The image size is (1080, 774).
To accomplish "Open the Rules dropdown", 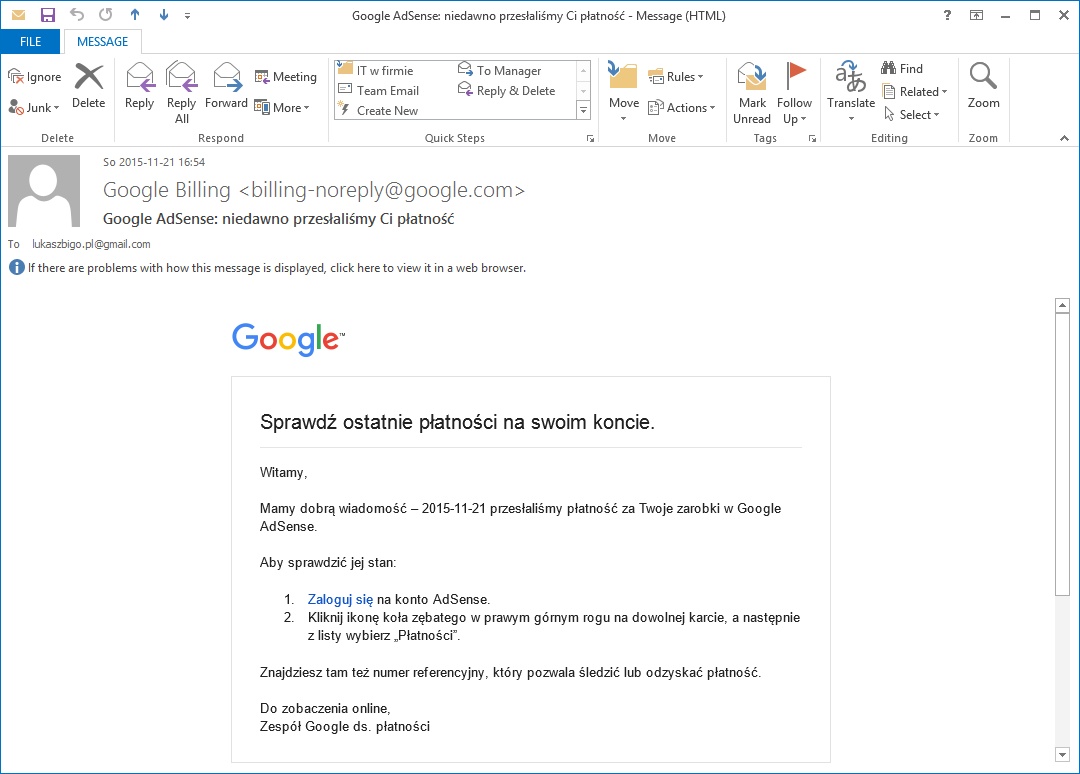I will 676,76.
